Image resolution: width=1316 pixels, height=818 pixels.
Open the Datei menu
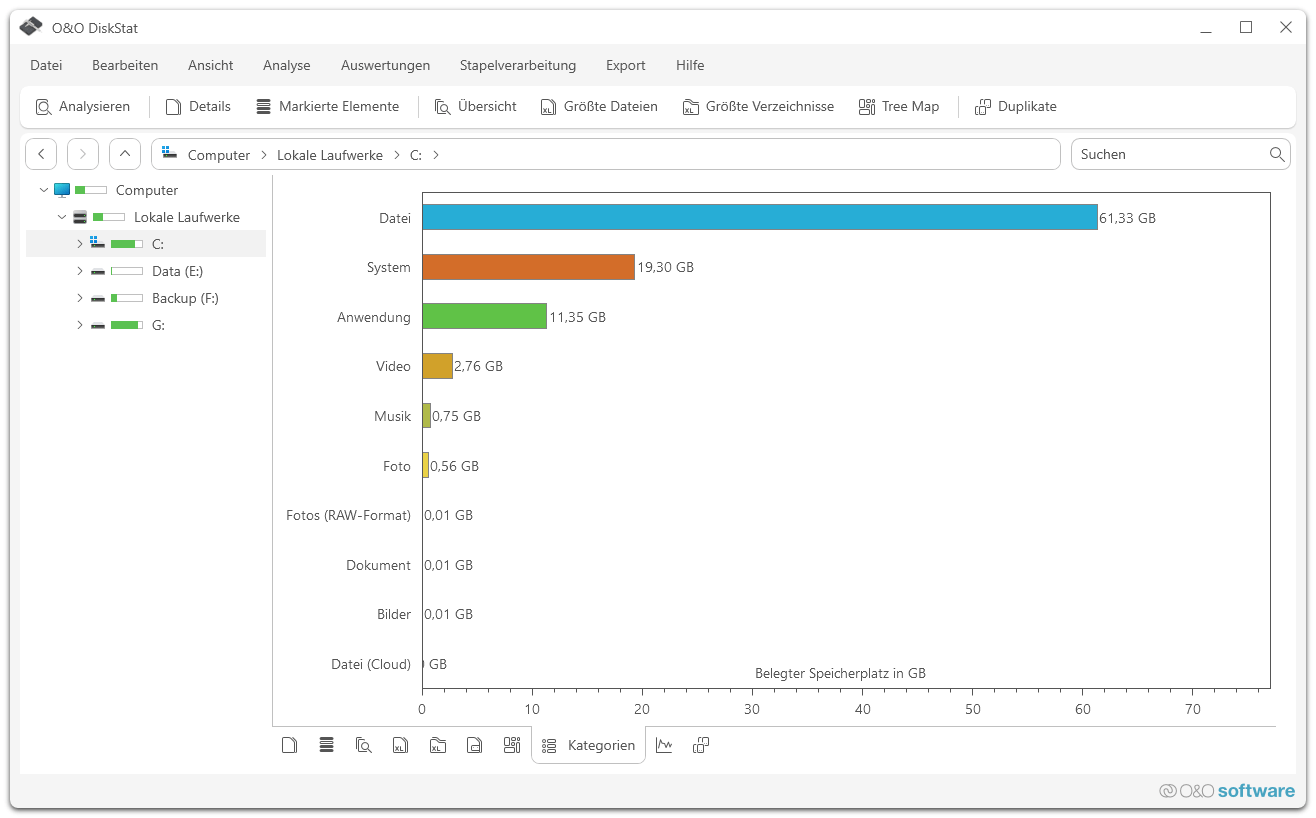(x=46, y=65)
